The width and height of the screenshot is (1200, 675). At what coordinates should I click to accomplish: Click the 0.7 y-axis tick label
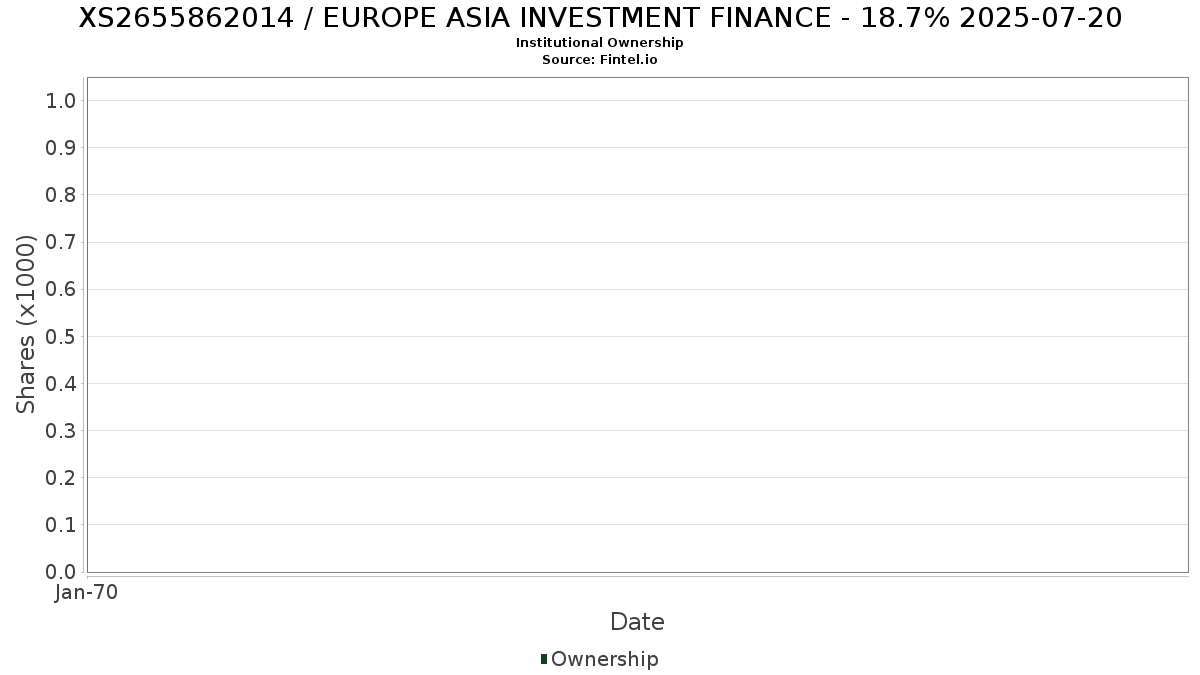tap(61, 242)
